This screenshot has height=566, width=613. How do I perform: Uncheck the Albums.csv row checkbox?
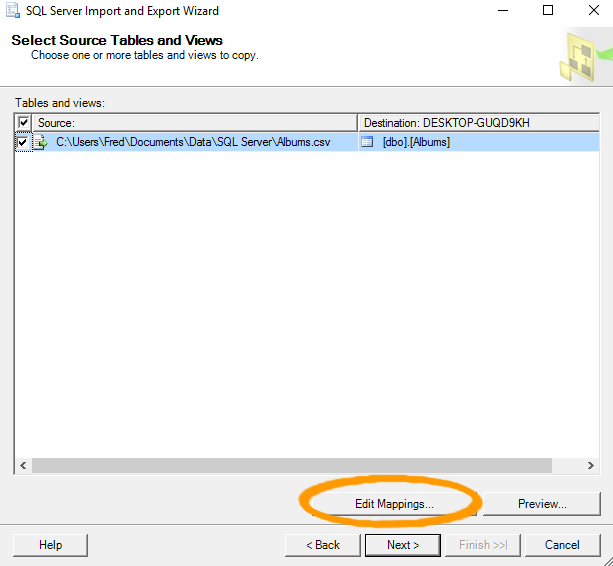[x=23, y=142]
